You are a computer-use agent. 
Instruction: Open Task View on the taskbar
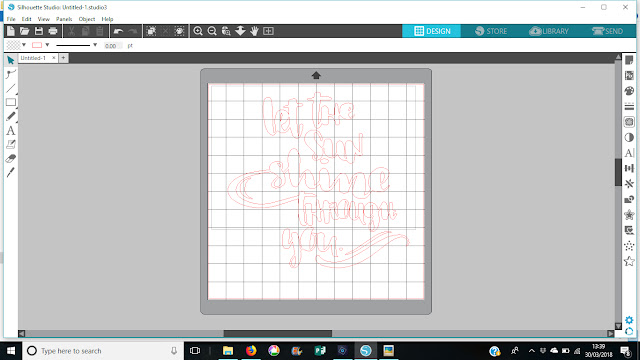coord(195,351)
